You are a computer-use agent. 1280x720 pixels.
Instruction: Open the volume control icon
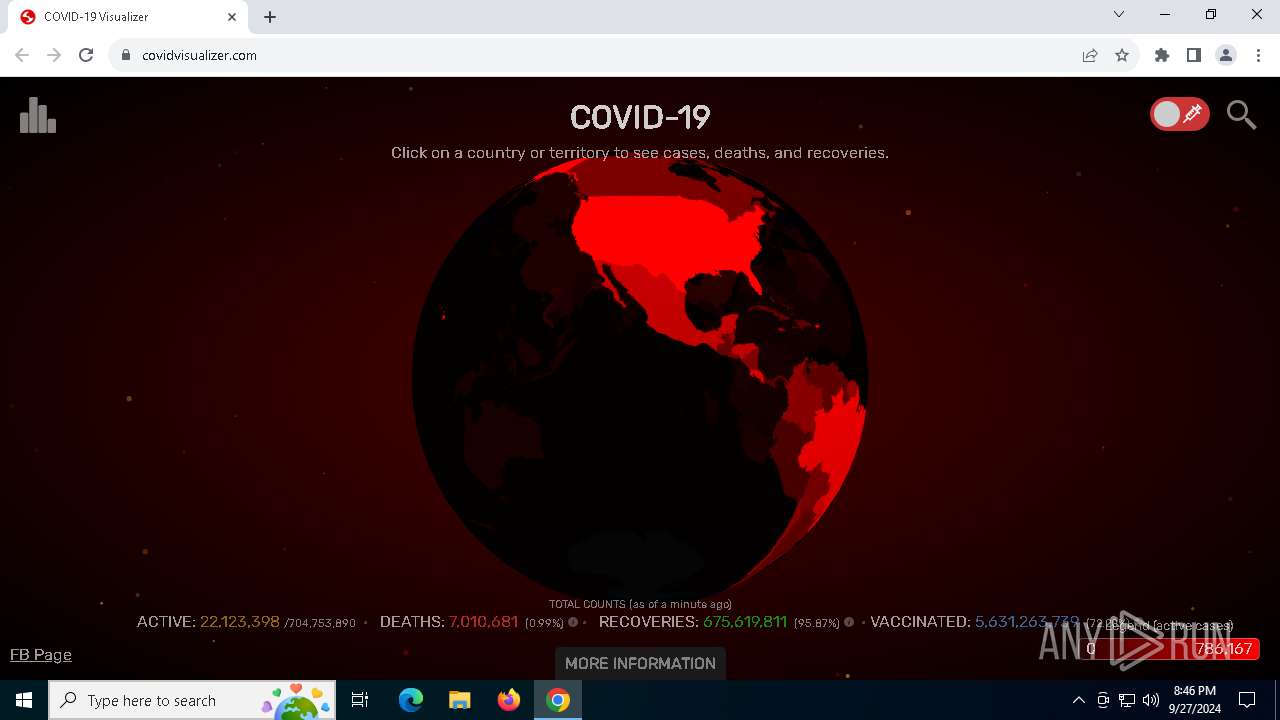(x=1151, y=700)
